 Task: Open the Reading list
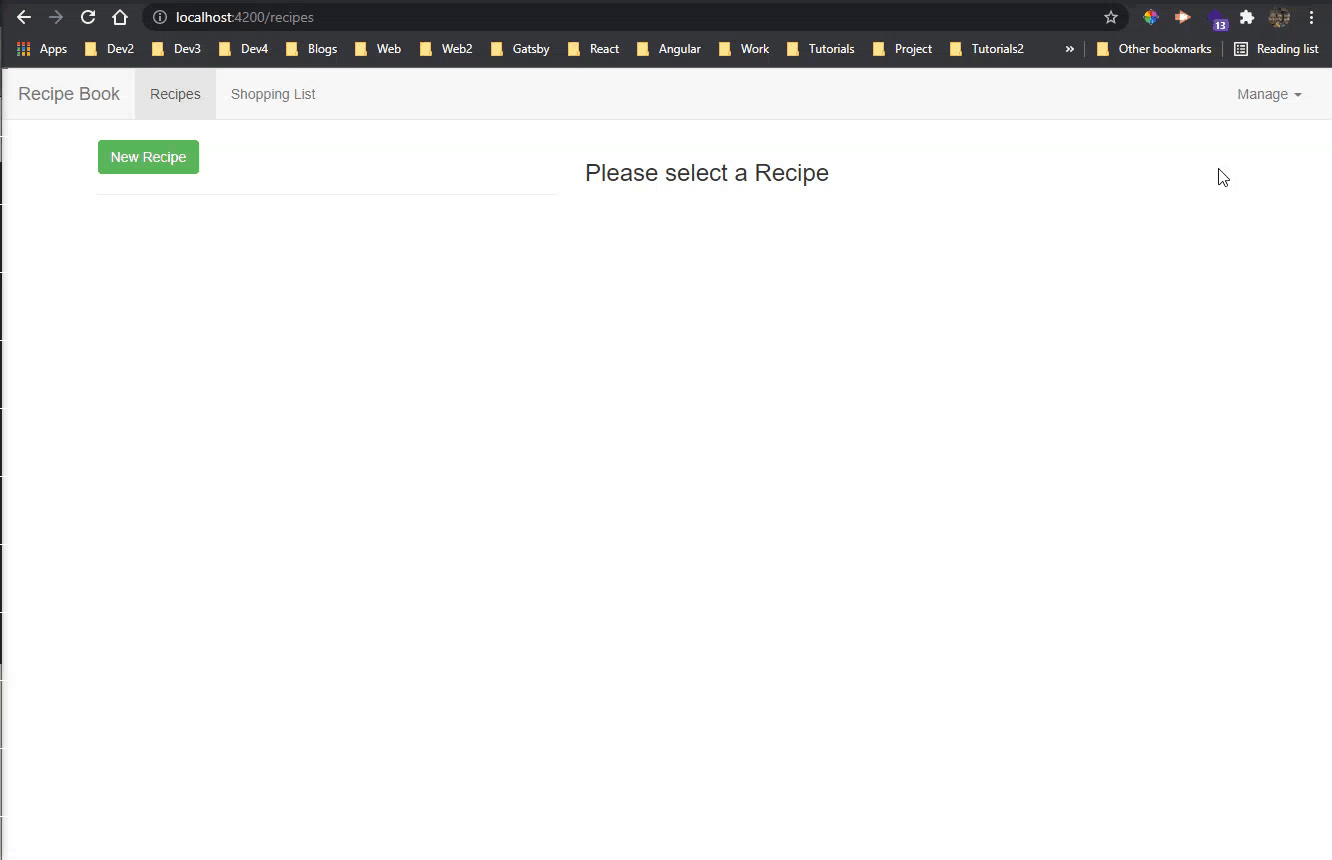tap(1276, 48)
